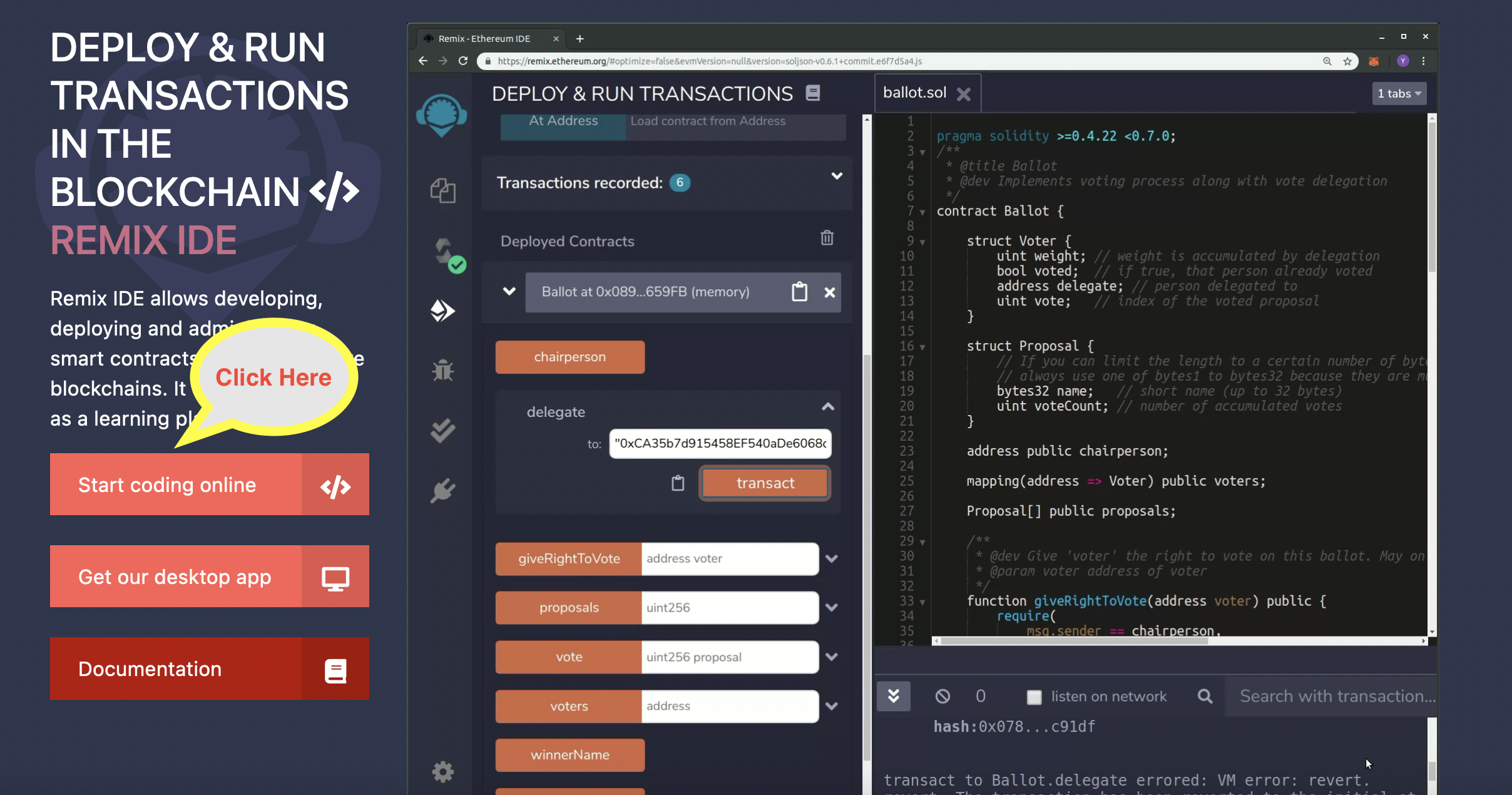Call the proposals function button

tap(569, 607)
